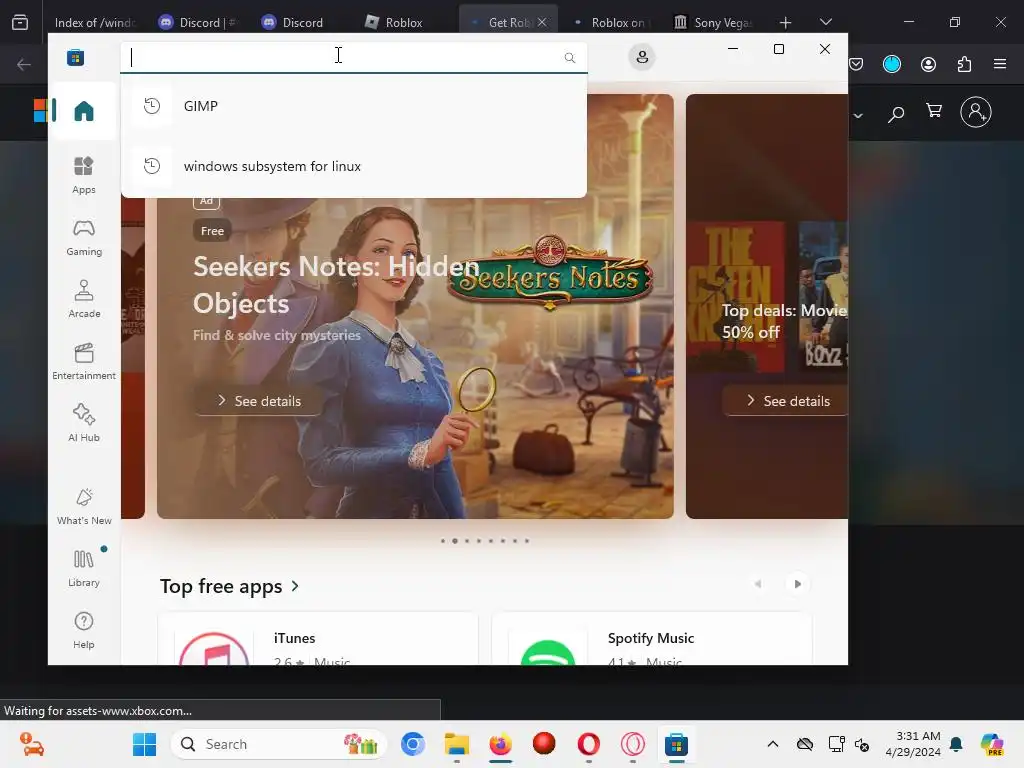Click See details for Top deals movies
The width and height of the screenshot is (1024, 768).
[788, 401]
